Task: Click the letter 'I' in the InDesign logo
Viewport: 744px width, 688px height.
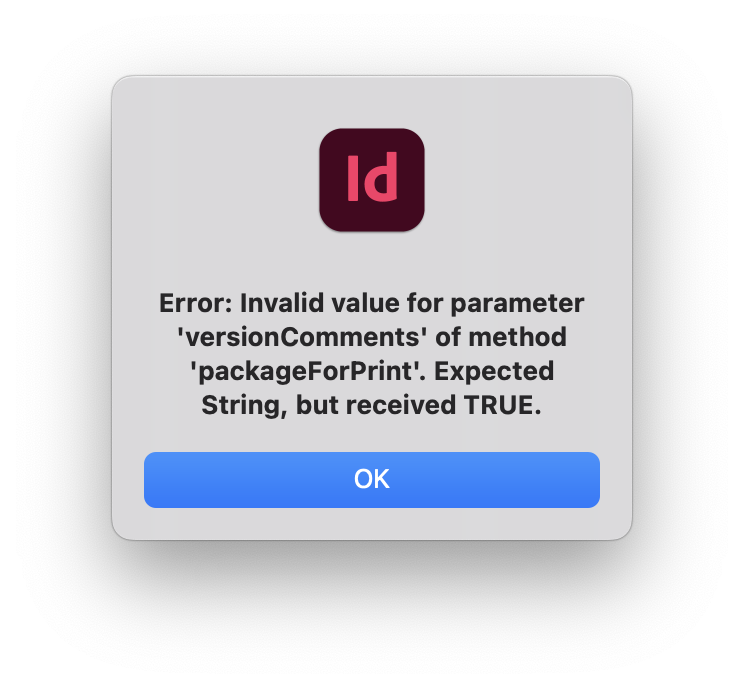Action: [353, 178]
